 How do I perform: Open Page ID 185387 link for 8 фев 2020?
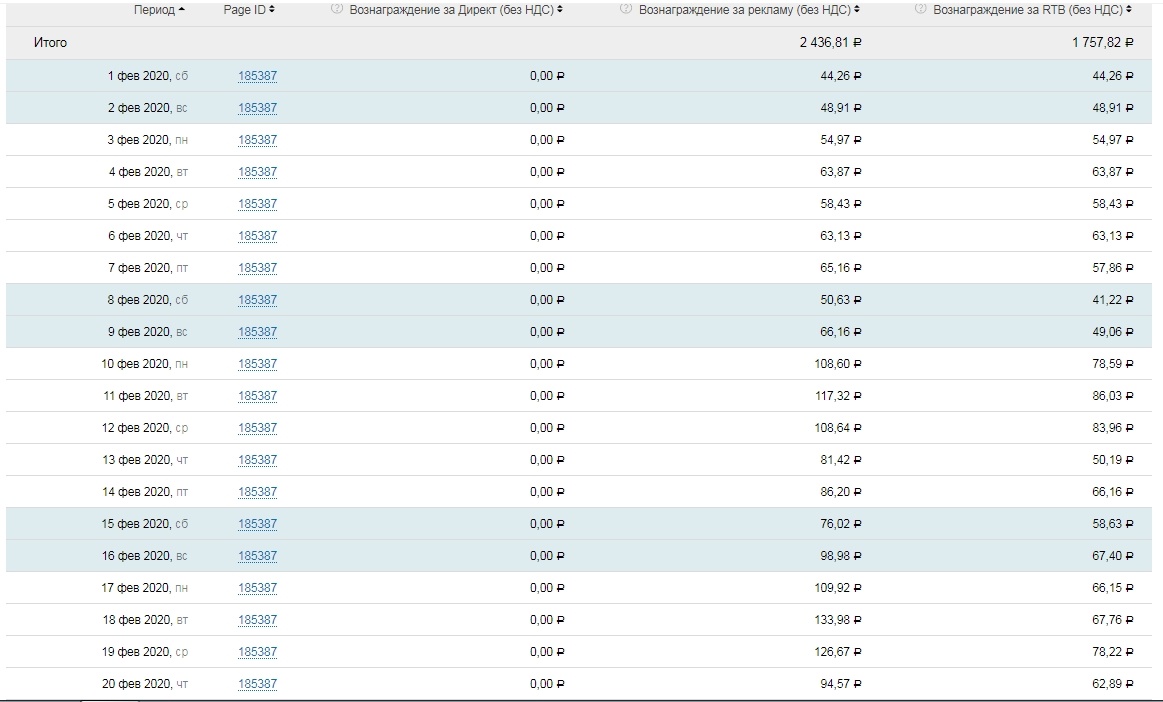click(x=257, y=300)
